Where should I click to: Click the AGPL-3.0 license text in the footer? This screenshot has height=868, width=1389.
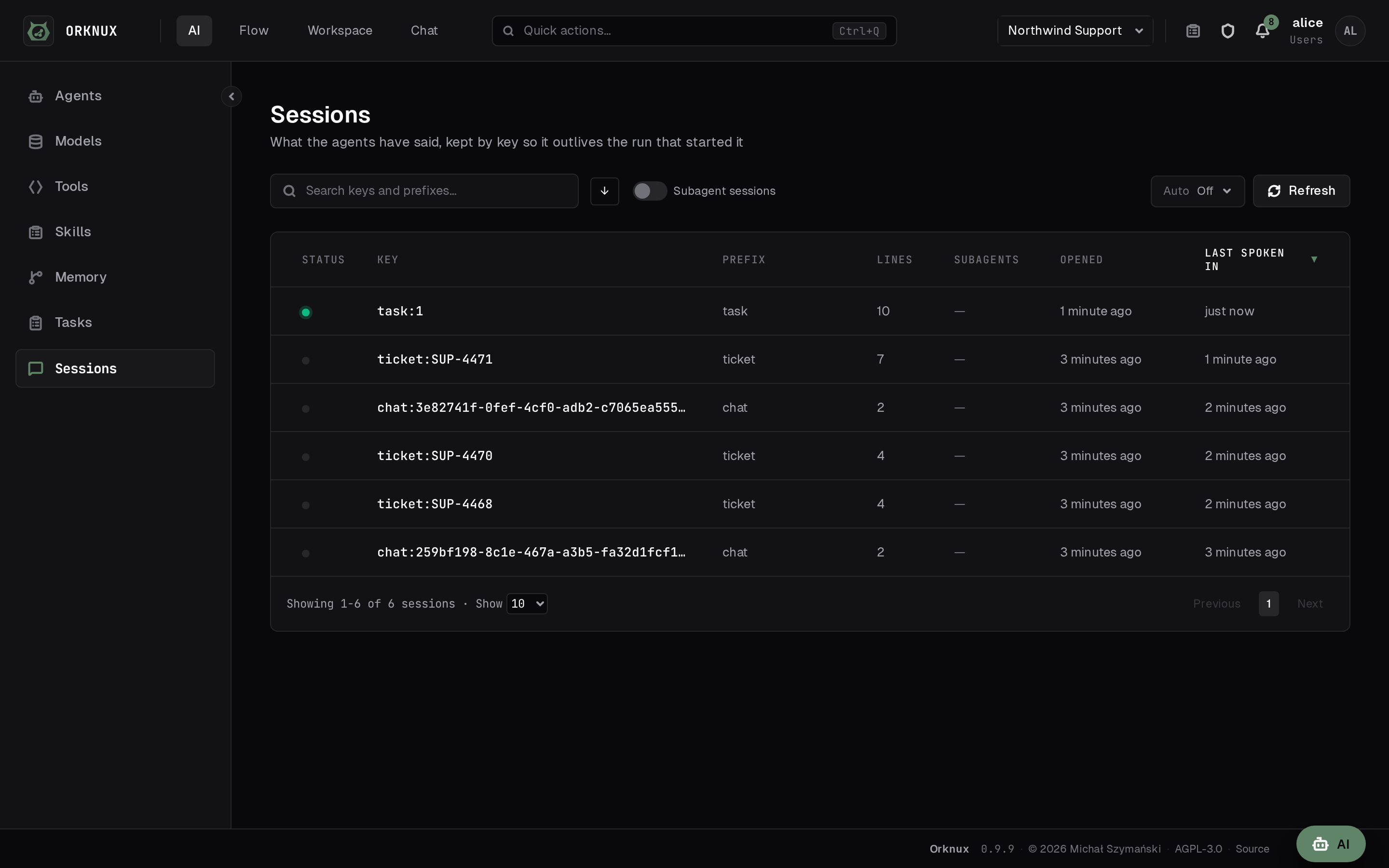click(x=1198, y=849)
